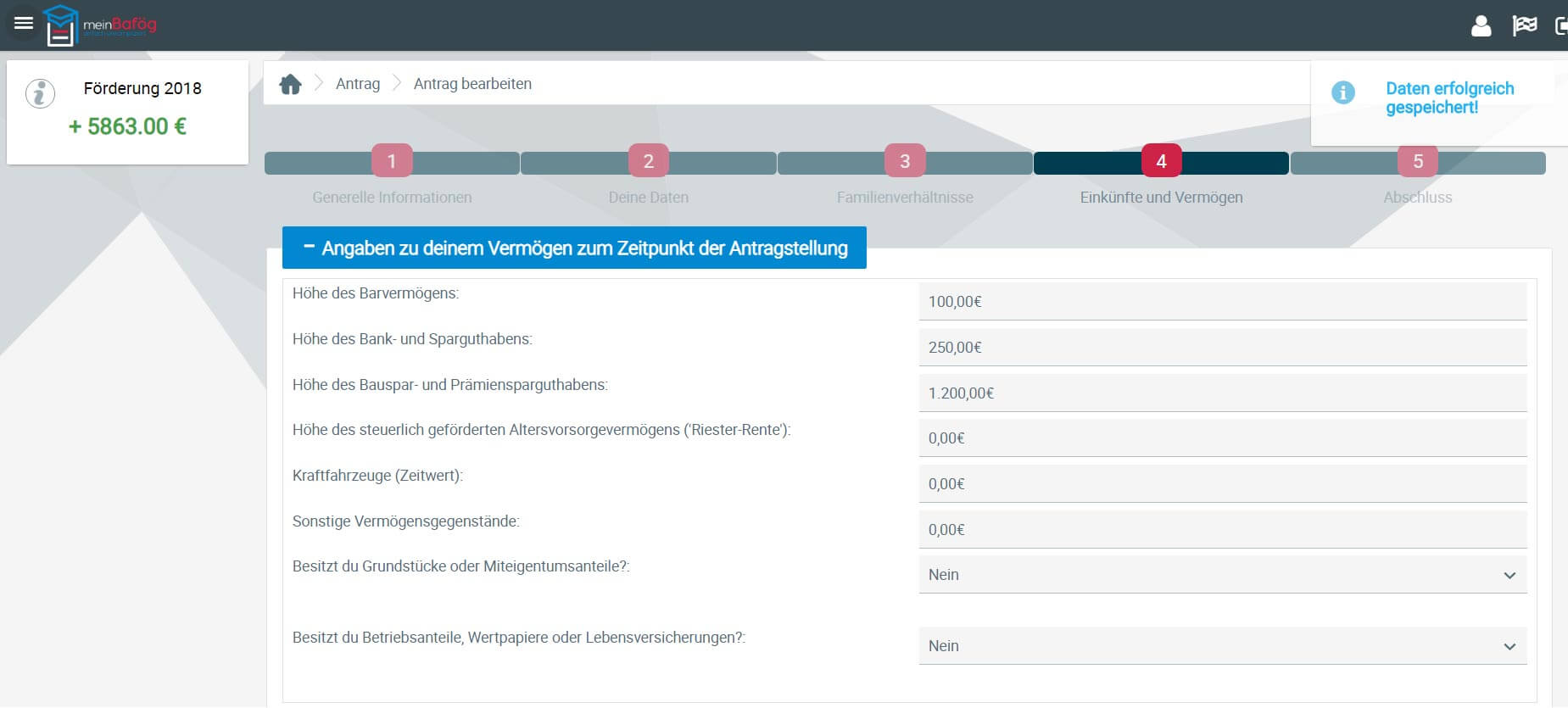This screenshot has height=708, width=1568.
Task: Go to step 5 Abschluss
Action: [x=1417, y=161]
